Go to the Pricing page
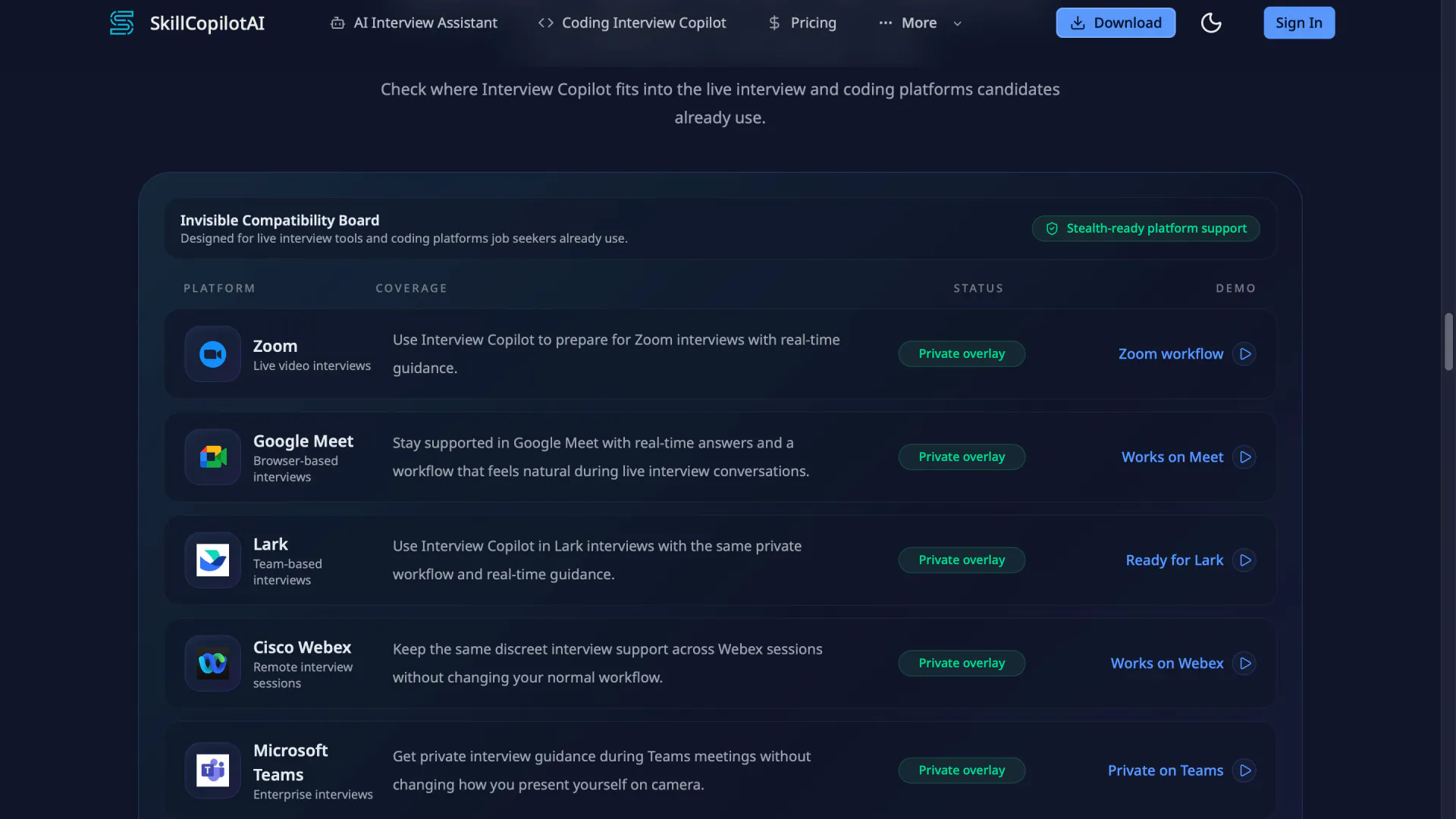This screenshot has width=1456, height=819. pyautogui.click(x=802, y=23)
